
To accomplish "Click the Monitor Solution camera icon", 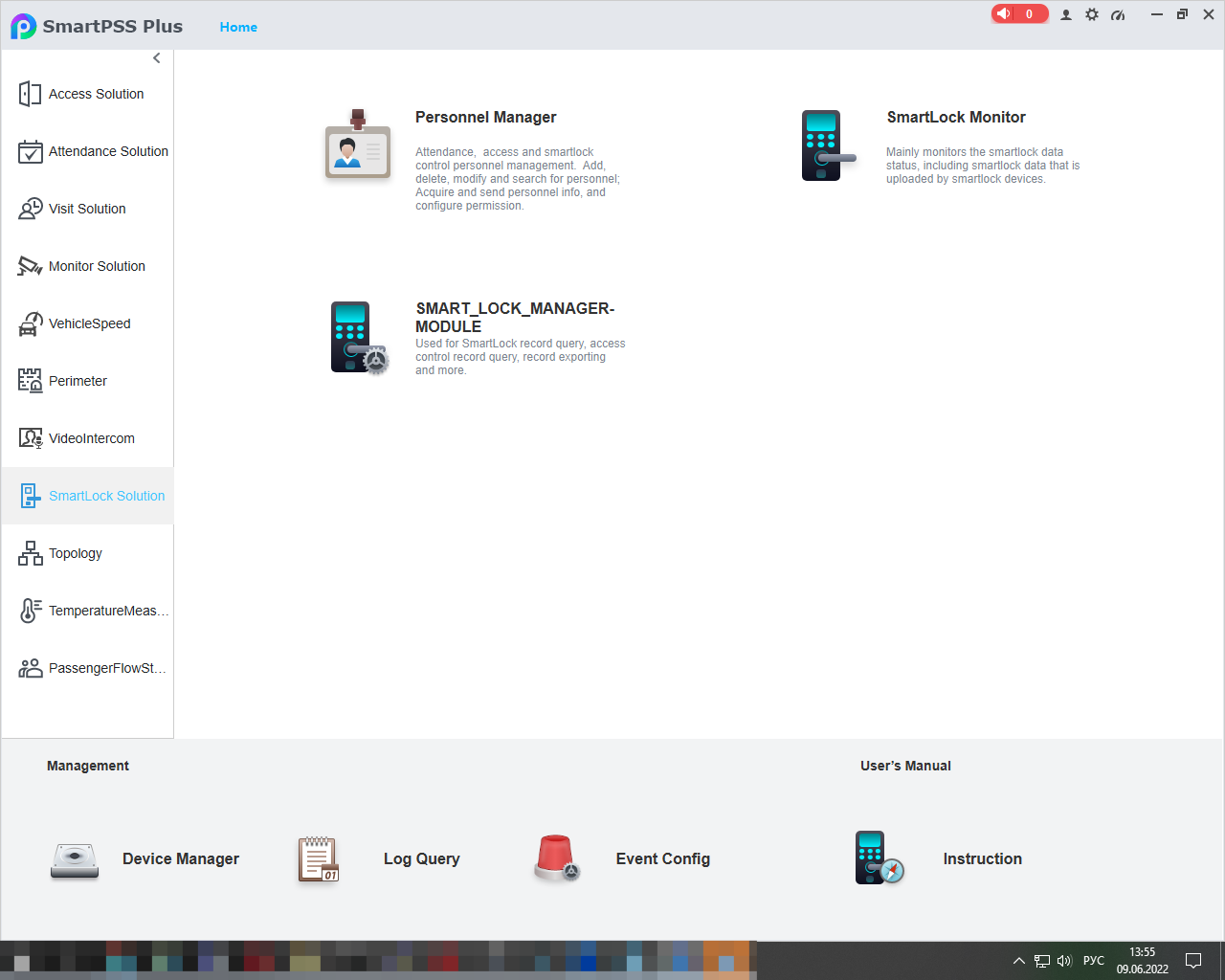I will point(30,266).
